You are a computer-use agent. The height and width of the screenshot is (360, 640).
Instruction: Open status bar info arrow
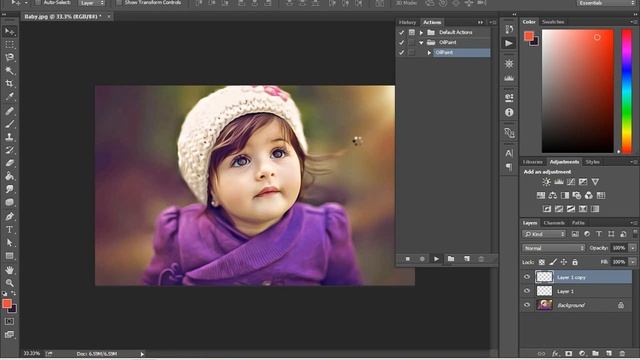142,354
